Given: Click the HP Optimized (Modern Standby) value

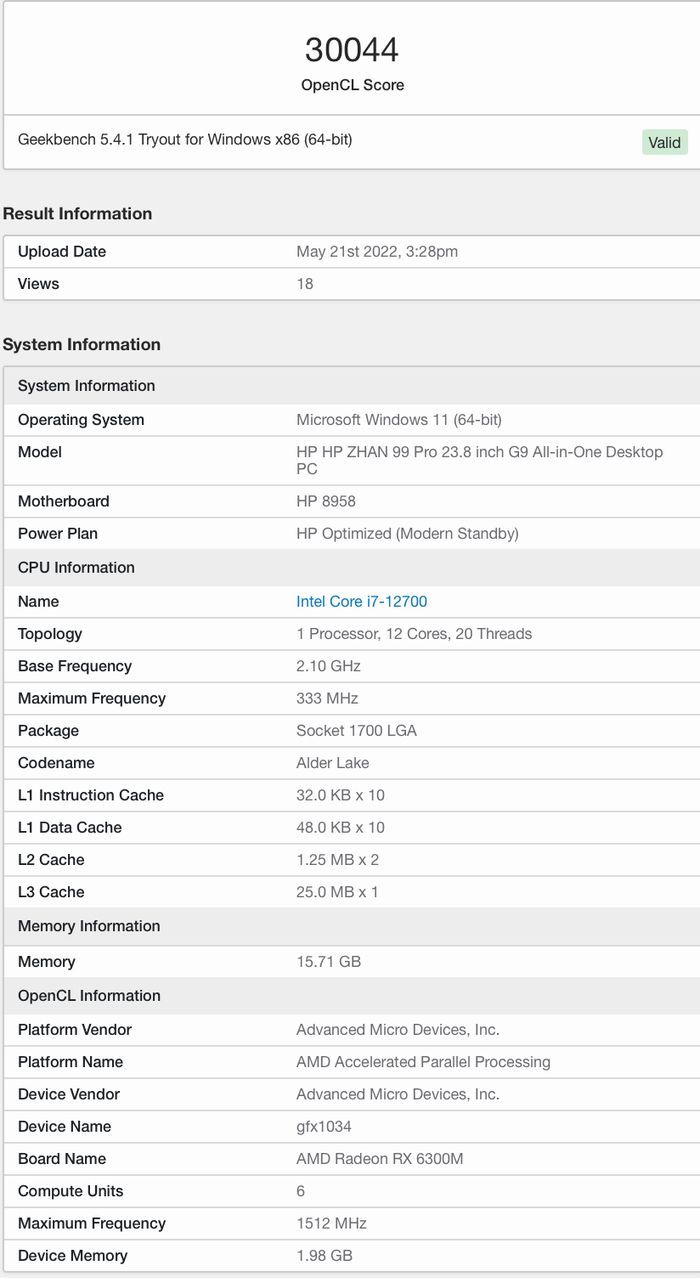Looking at the screenshot, I should pos(407,533).
